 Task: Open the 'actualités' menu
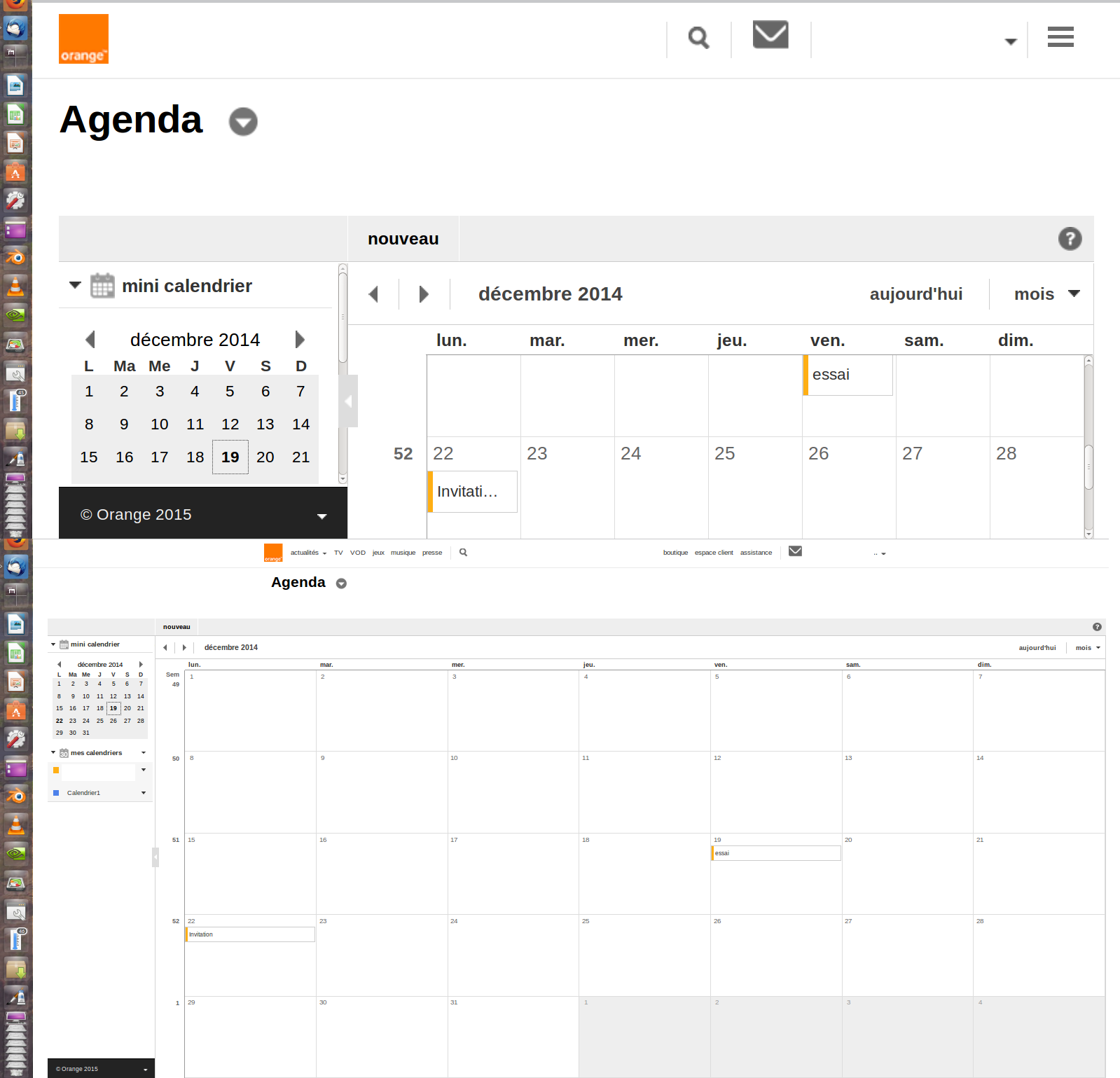(x=308, y=553)
